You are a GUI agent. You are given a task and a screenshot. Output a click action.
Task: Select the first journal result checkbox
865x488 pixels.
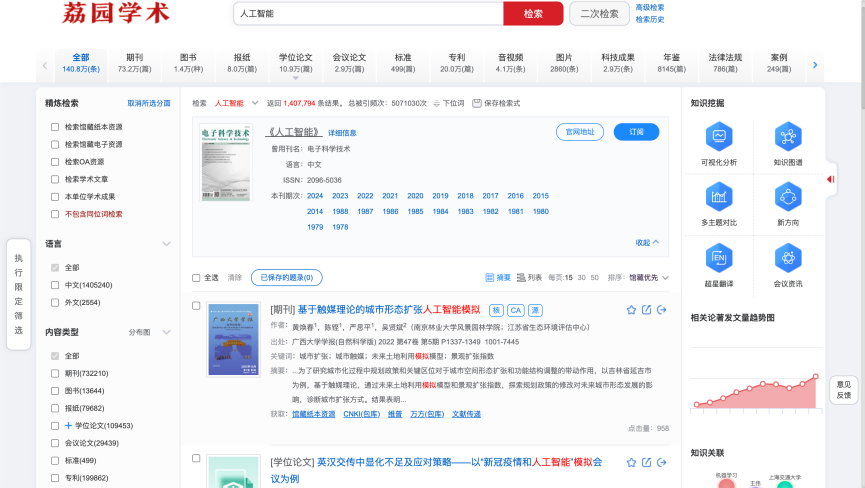point(196,305)
